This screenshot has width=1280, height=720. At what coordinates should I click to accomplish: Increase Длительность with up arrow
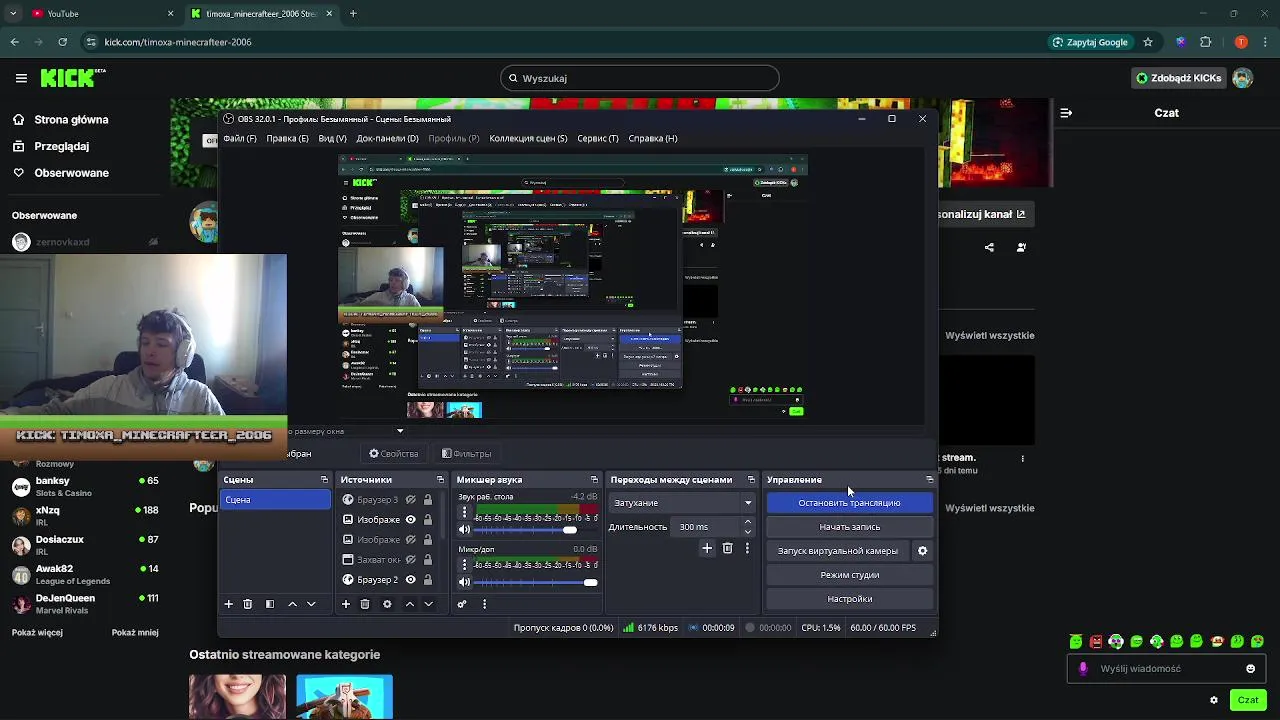coord(747,522)
